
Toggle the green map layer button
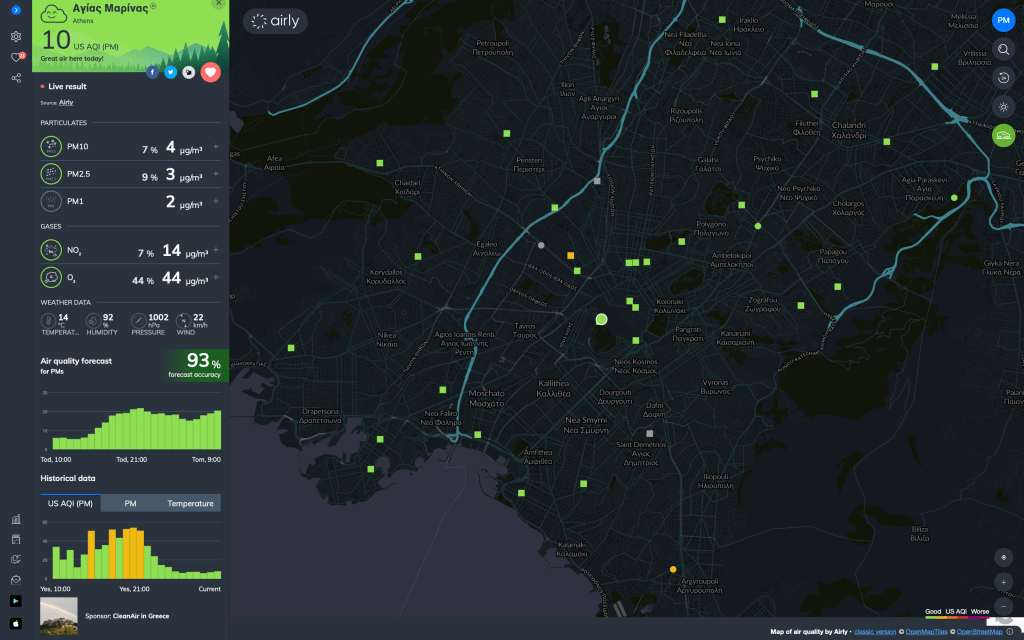coord(1003,135)
